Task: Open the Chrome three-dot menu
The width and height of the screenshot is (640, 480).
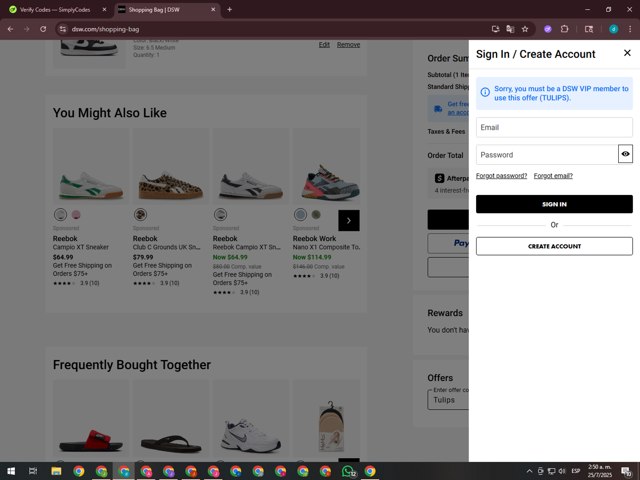Action: [x=630, y=29]
